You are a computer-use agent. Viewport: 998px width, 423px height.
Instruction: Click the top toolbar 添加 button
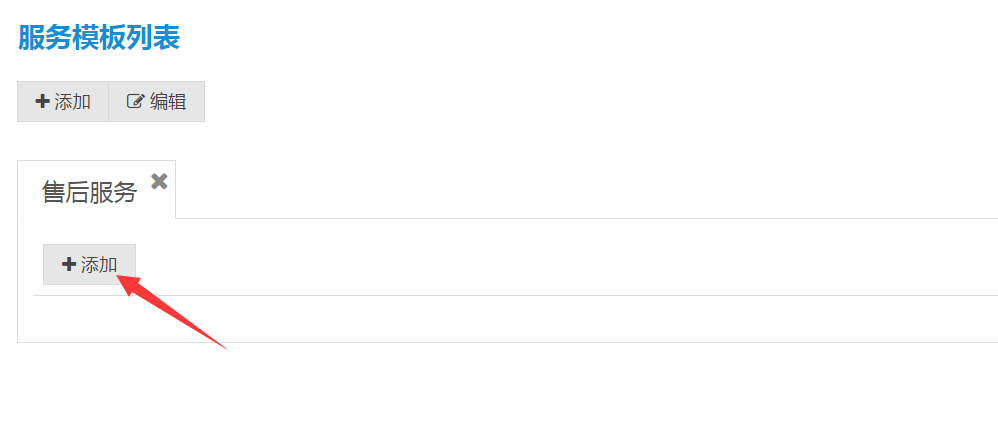pos(63,101)
